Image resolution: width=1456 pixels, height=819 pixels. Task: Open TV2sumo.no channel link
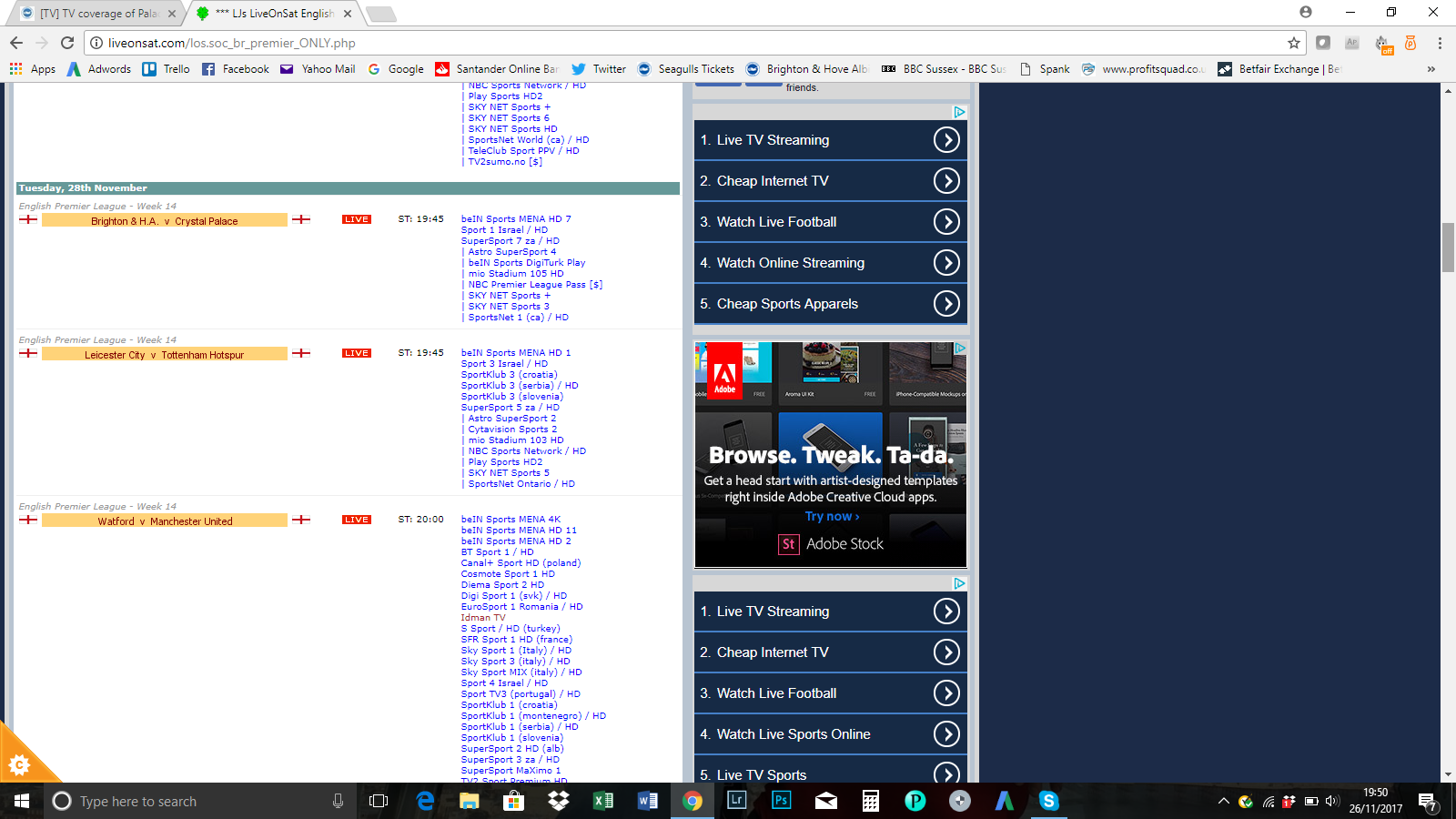tap(505, 162)
